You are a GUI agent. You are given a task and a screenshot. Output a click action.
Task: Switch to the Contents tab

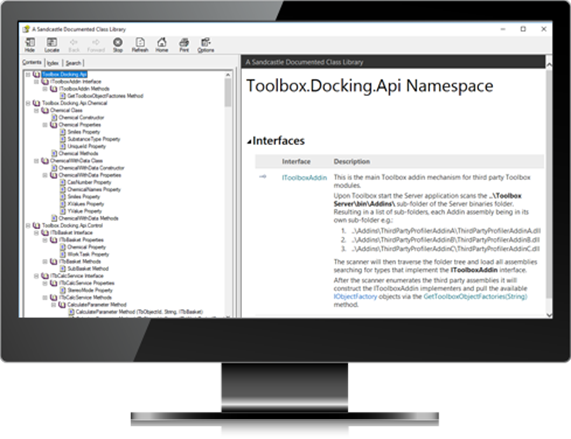point(32,62)
